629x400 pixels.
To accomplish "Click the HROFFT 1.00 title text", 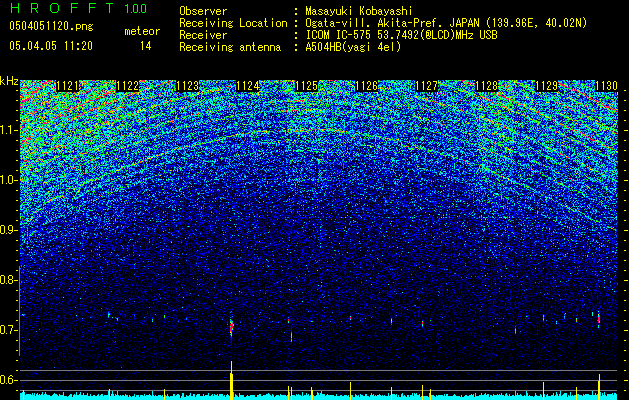I will (78, 8).
